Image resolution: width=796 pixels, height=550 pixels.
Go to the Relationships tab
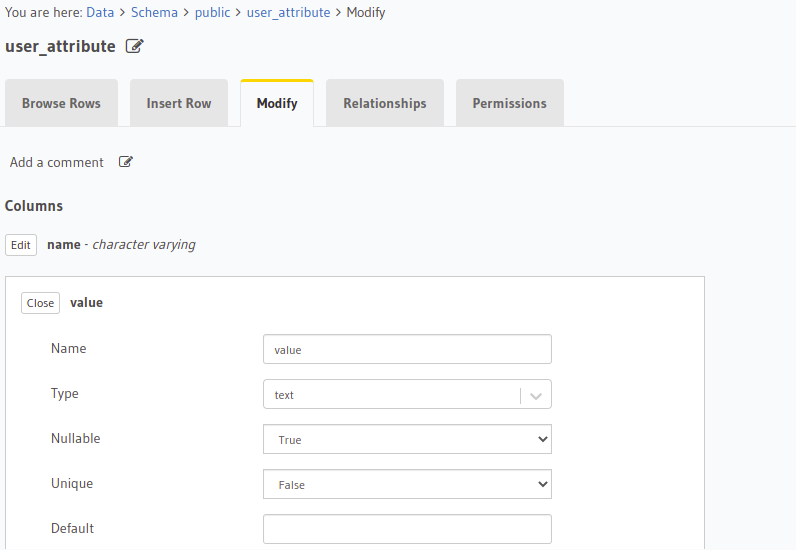385,103
